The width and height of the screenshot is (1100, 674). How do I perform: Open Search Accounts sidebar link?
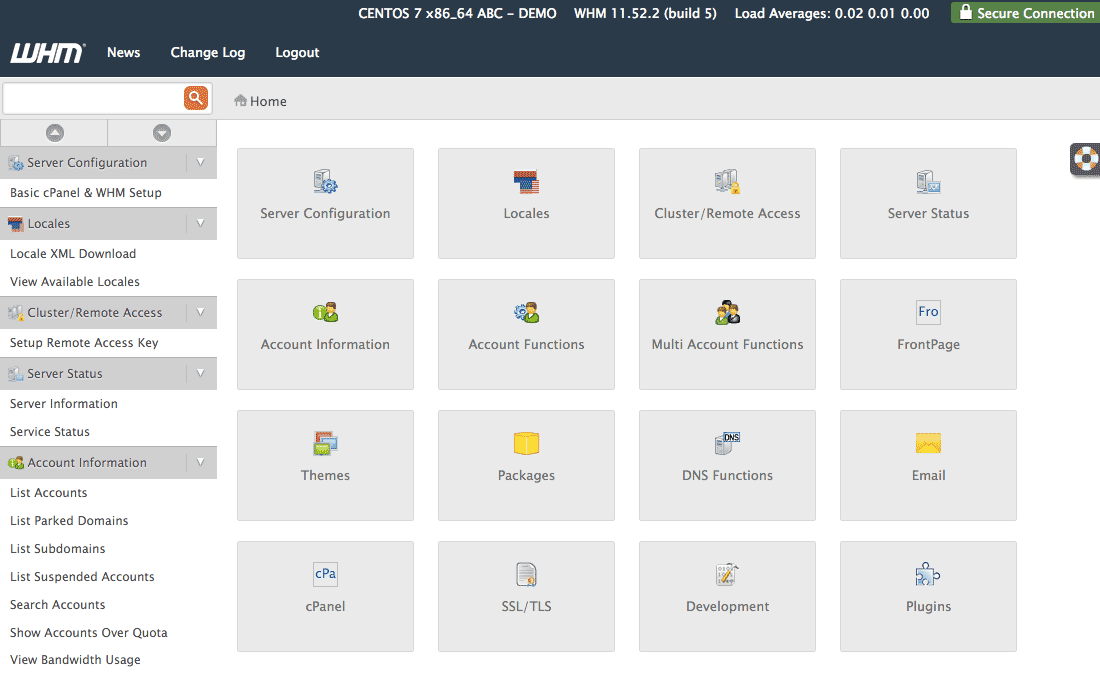[x=58, y=605]
